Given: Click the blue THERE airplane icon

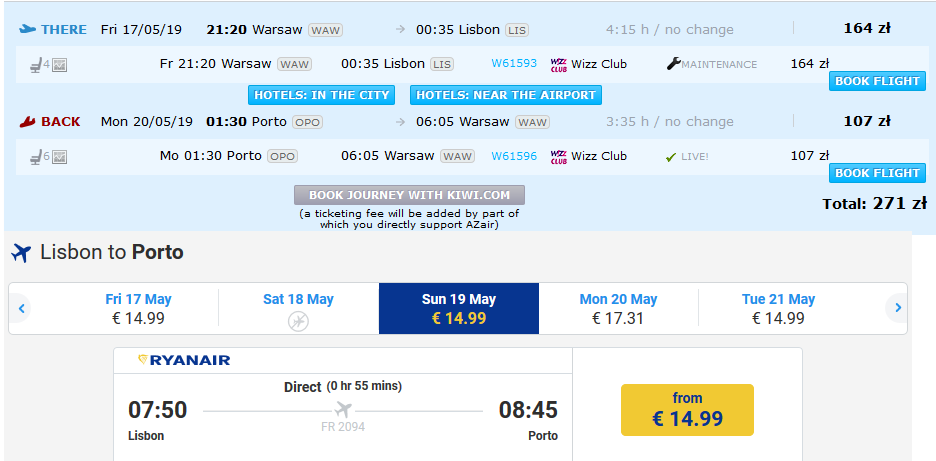Looking at the screenshot, I should point(27,29).
